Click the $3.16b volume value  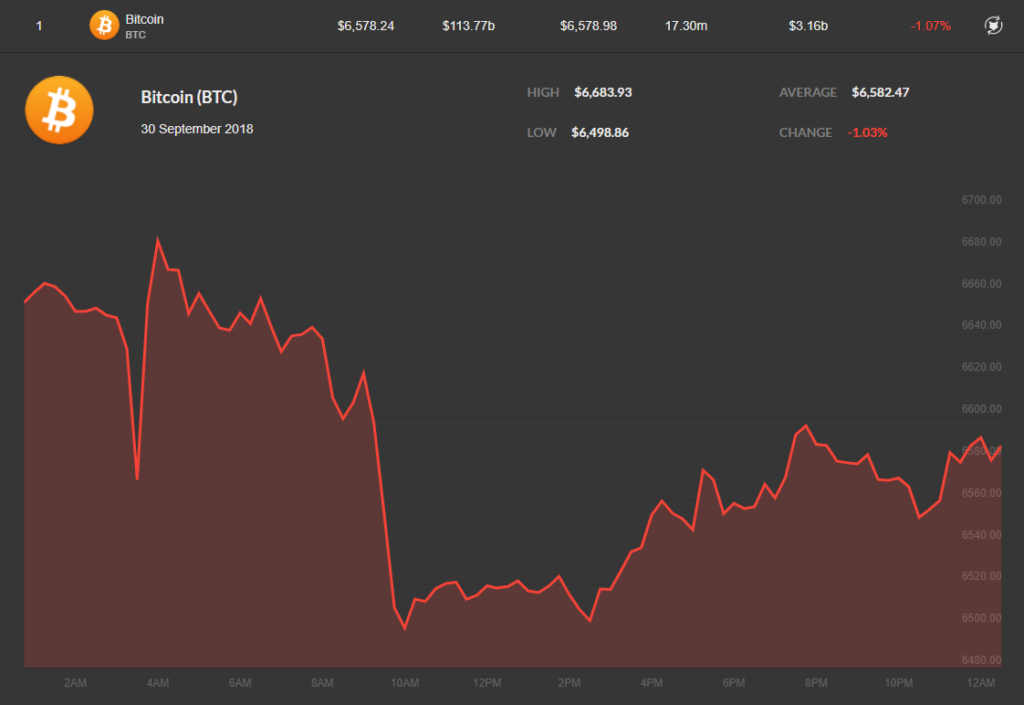point(808,26)
